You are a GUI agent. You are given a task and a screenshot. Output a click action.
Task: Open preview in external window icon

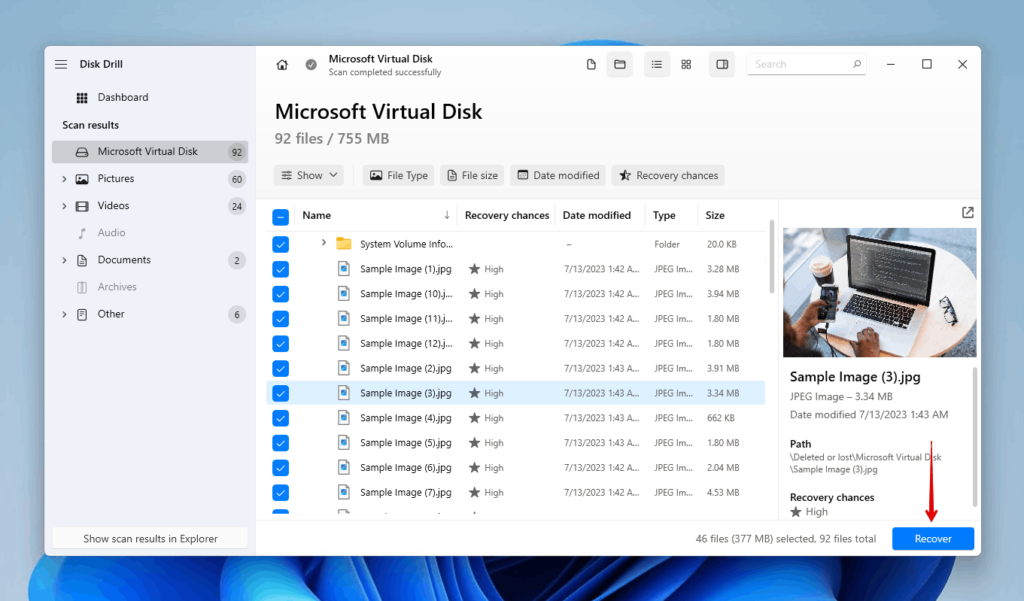(x=967, y=213)
